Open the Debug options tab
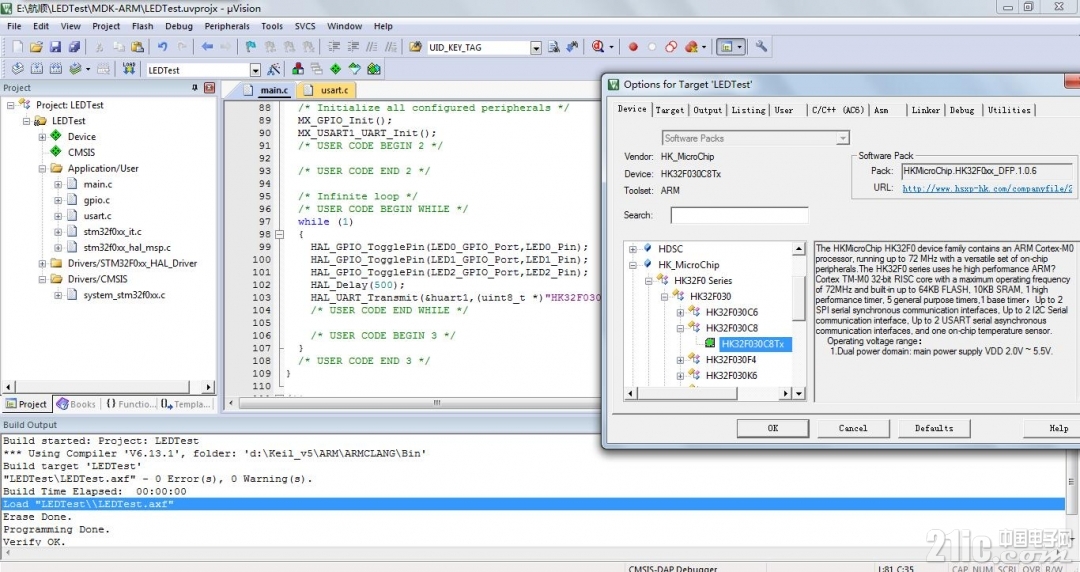This screenshot has height=572, width=1080. pyautogui.click(x=962, y=110)
